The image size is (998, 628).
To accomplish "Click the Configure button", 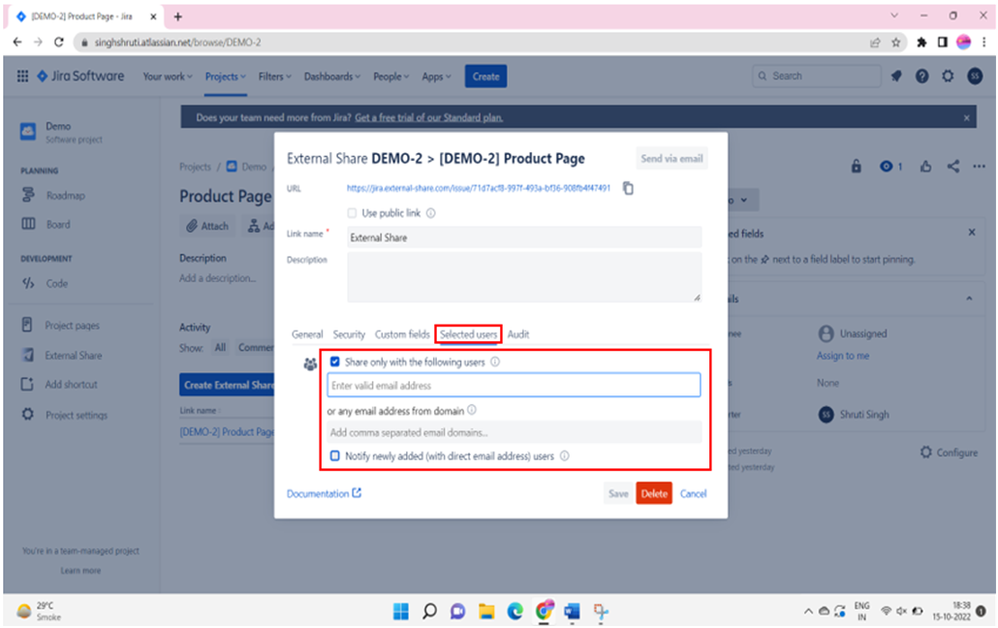I will pyautogui.click(x=949, y=453).
